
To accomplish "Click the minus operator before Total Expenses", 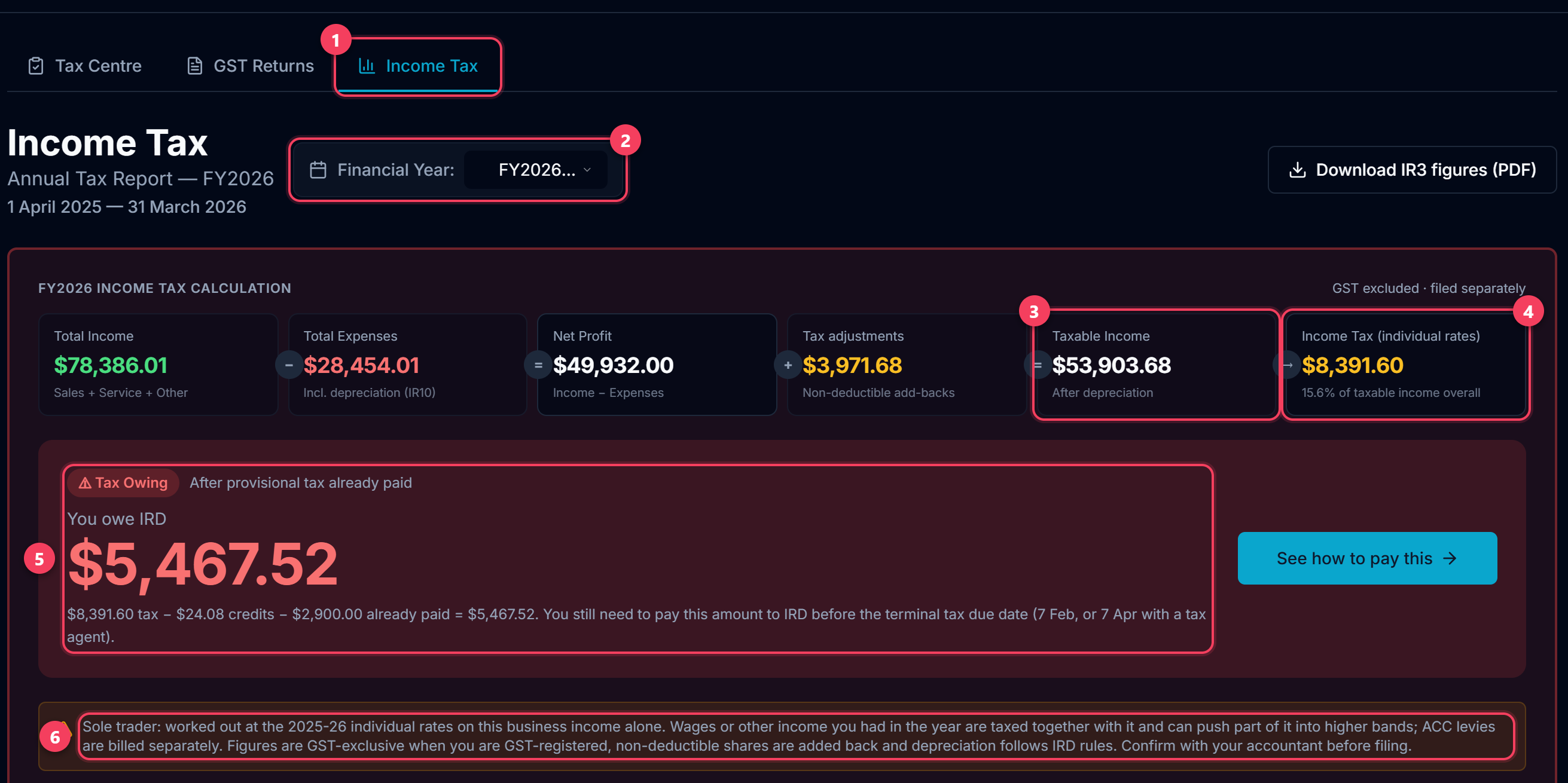I will coord(288,365).
